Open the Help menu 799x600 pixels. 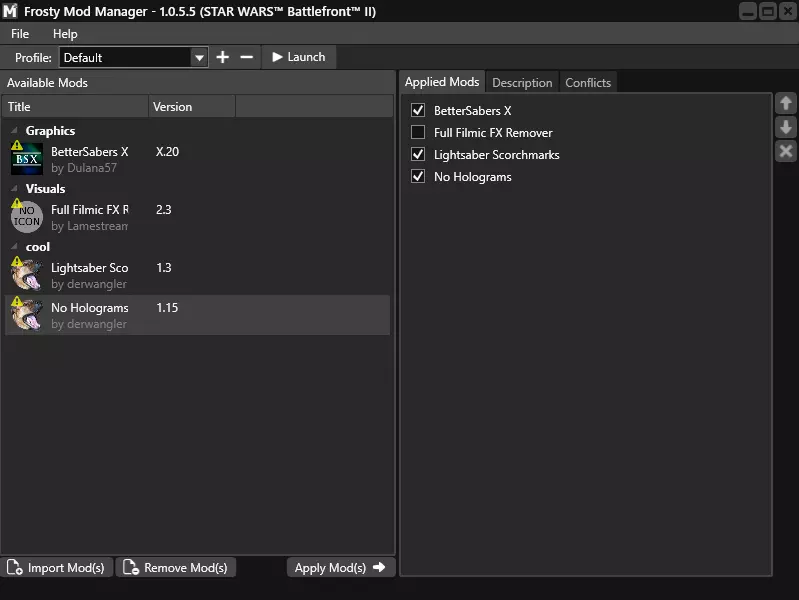click(65, 34)
